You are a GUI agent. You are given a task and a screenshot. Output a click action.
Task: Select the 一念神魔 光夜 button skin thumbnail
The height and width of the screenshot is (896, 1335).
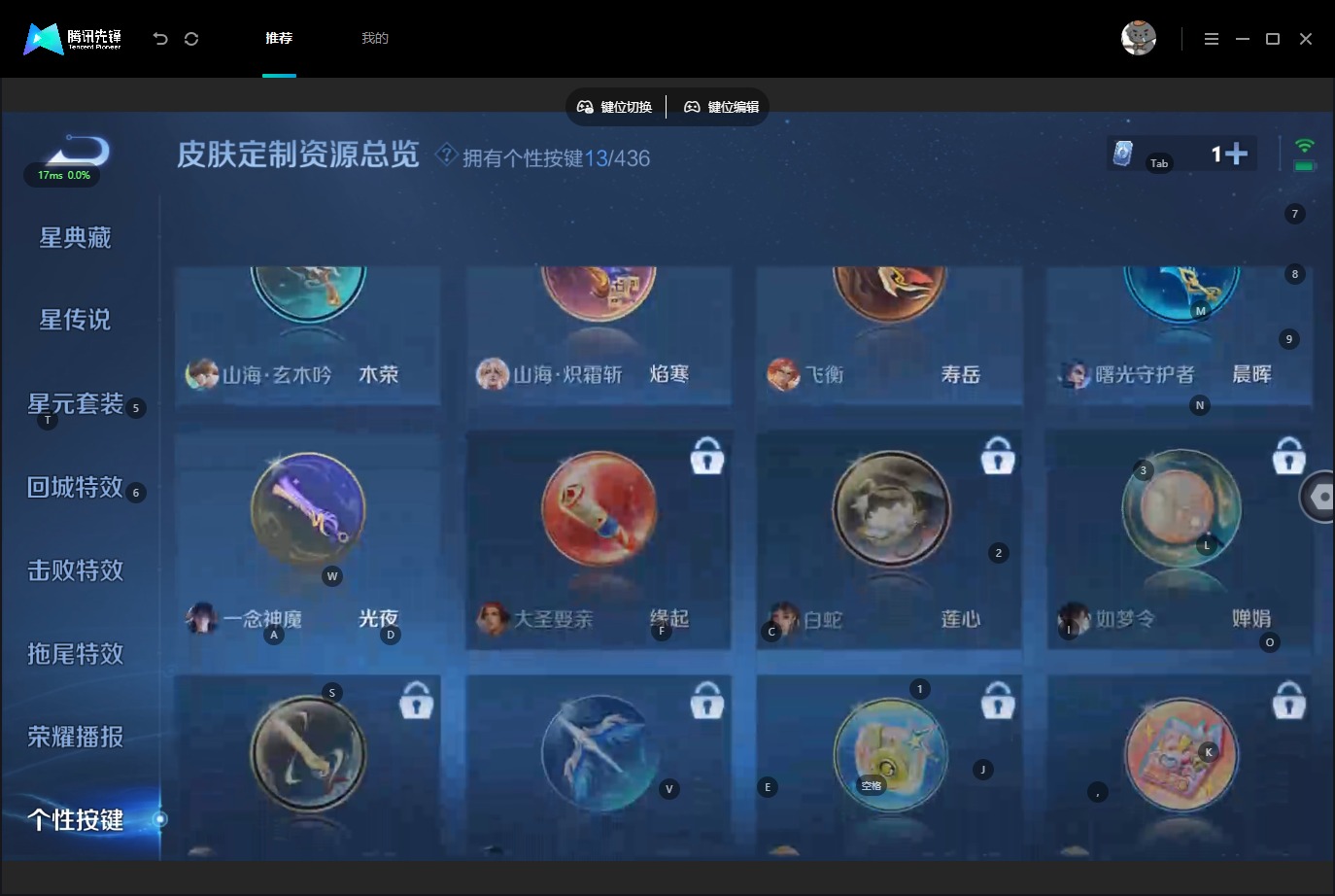point(308,510)
